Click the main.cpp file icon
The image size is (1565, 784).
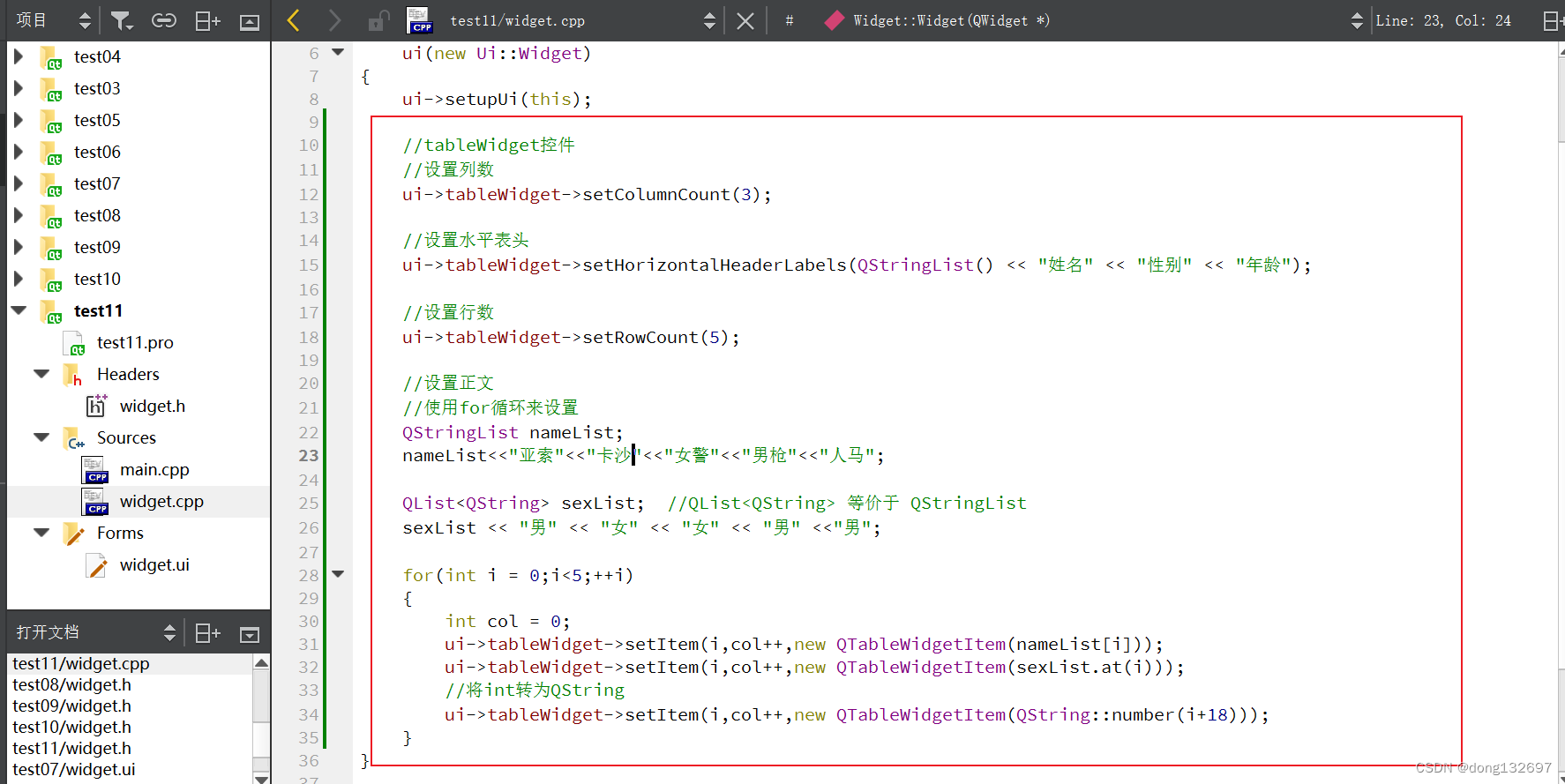[x=95, y=470]
